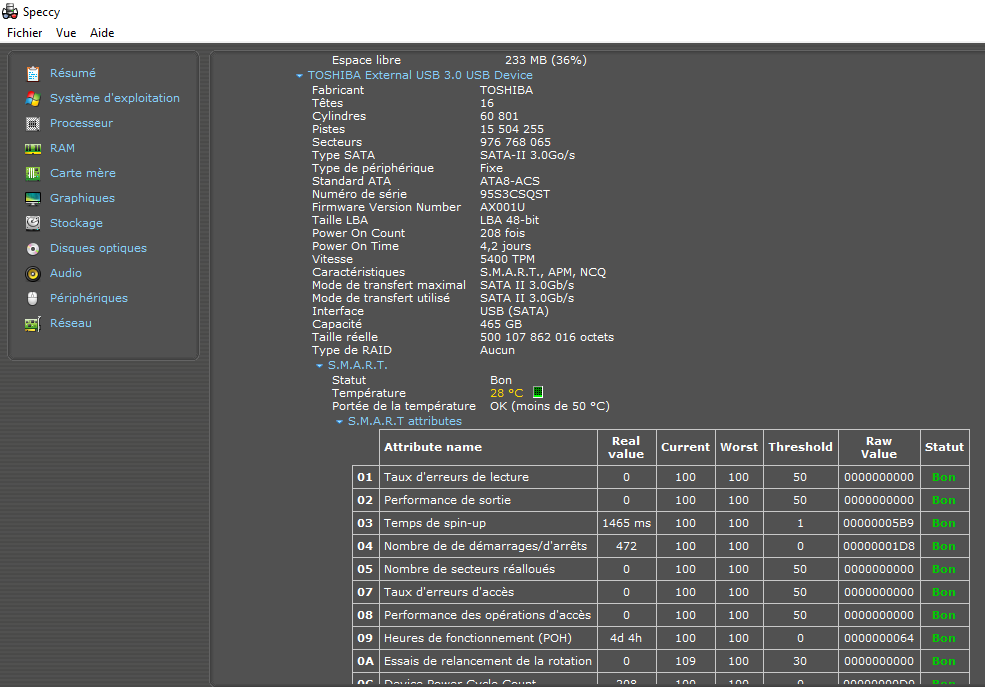Select 'Nombre de secteurs réalloués' row

(x=661, y=569)
